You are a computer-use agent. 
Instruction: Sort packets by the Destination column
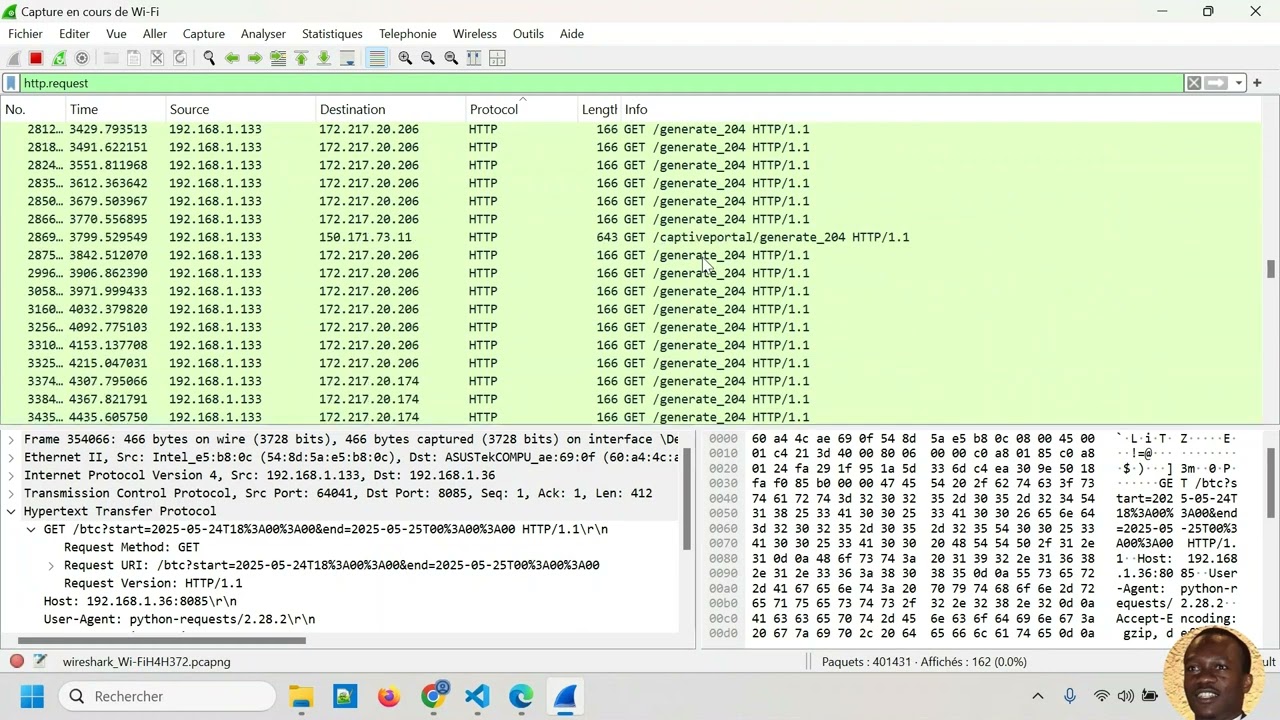390,109
